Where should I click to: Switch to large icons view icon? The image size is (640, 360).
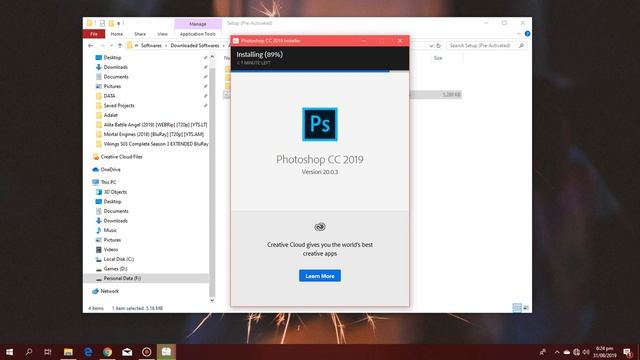(x=526, y=307)
